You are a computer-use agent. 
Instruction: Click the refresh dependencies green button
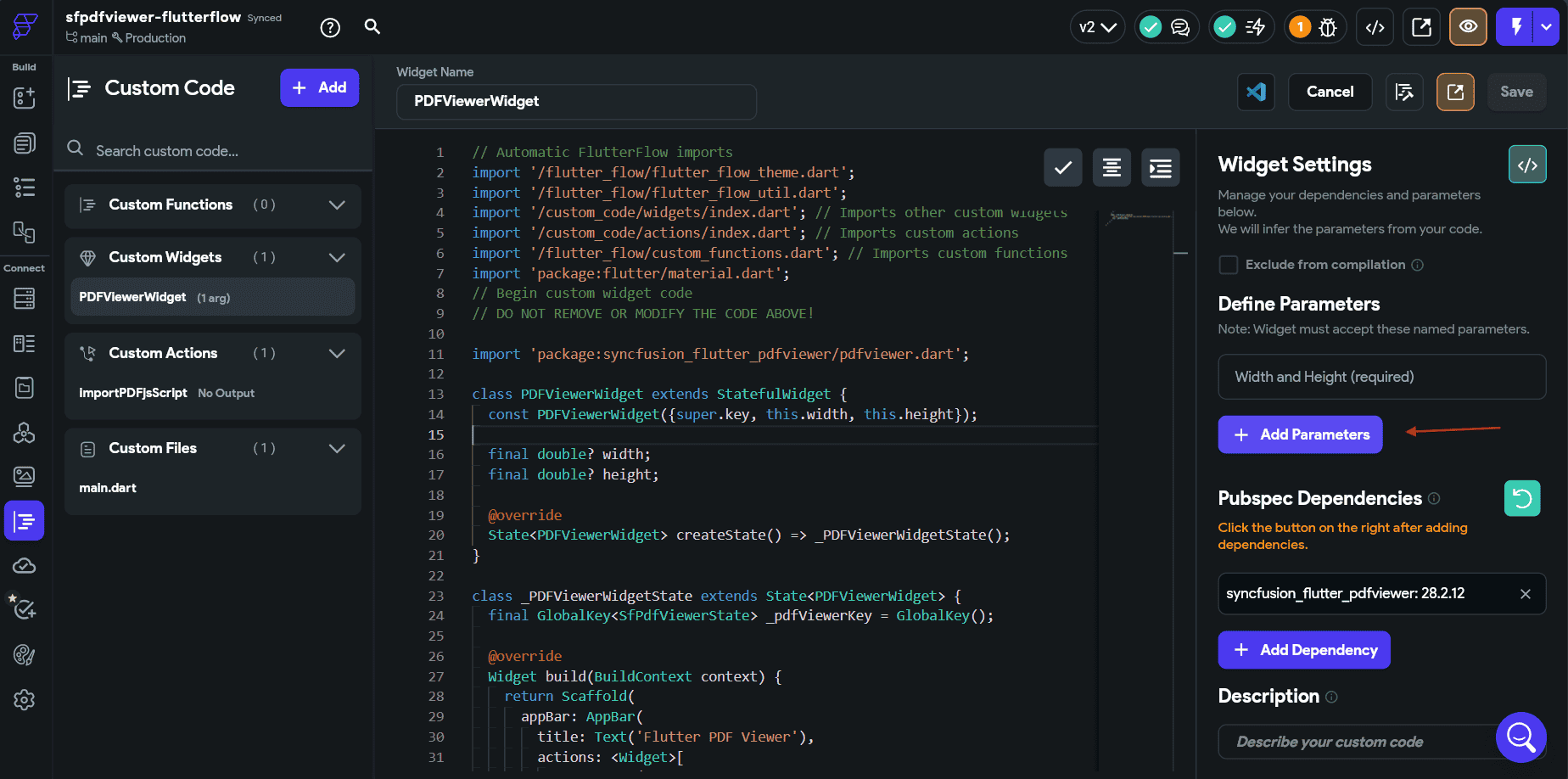(1522, 498)
